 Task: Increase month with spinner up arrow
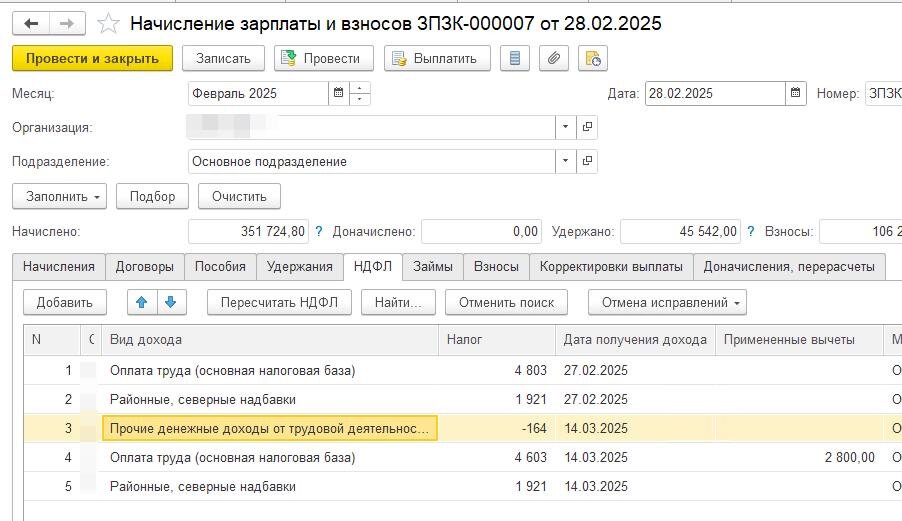click(x=360, y=88)
